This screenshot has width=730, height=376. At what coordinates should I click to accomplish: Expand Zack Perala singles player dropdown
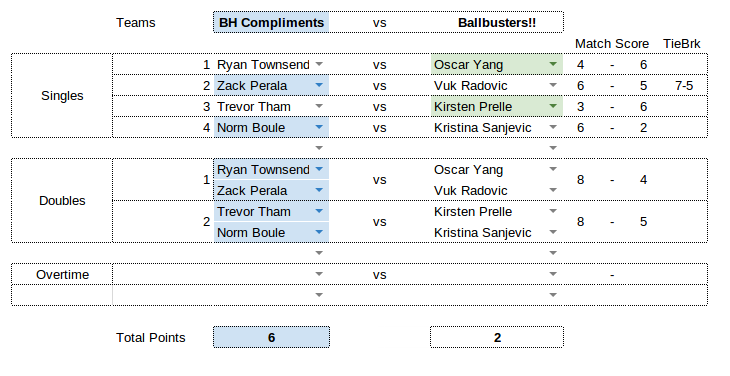tap(319, 85)
